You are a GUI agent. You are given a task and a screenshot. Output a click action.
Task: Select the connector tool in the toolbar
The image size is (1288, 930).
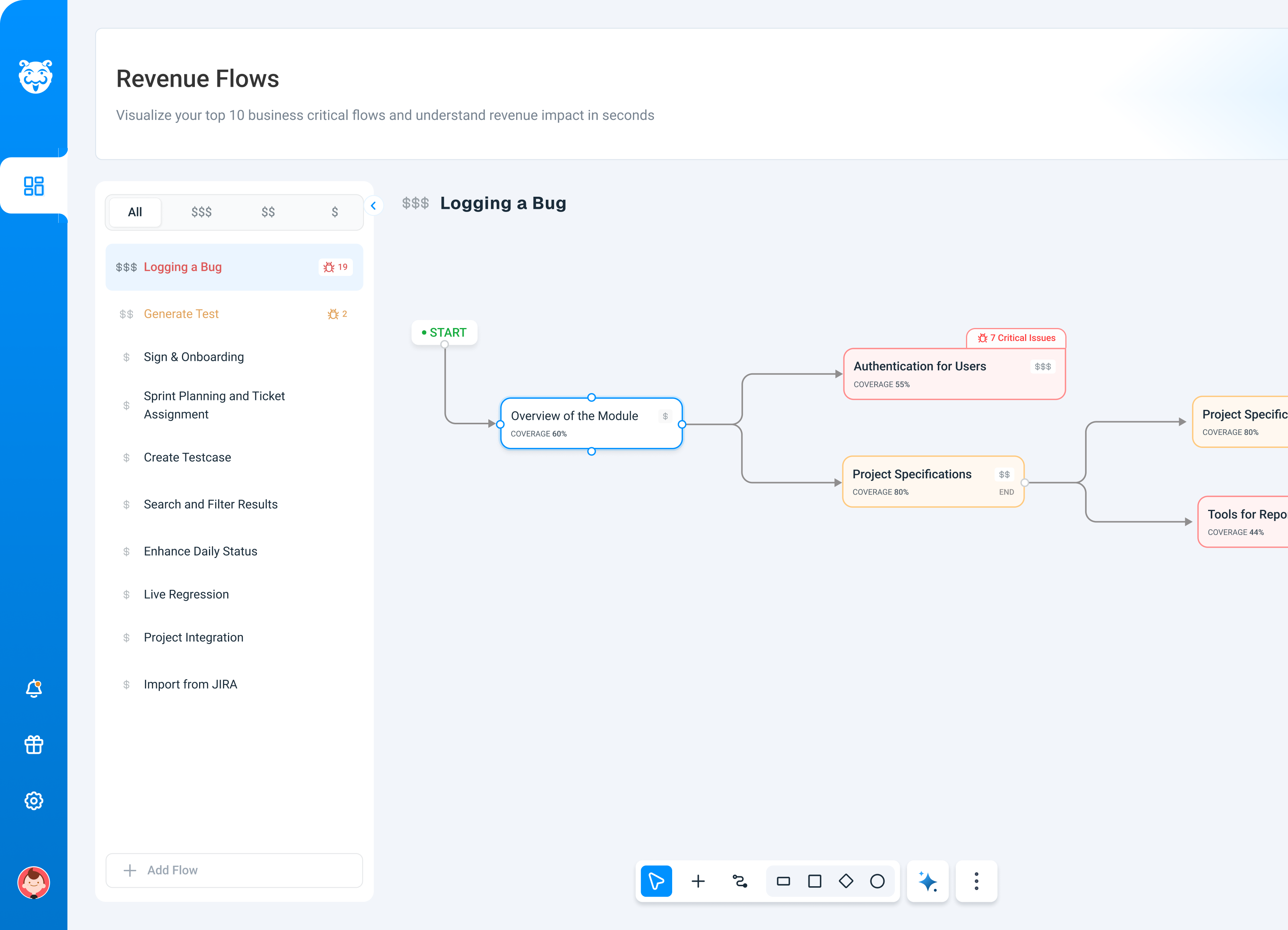(740, 881)
